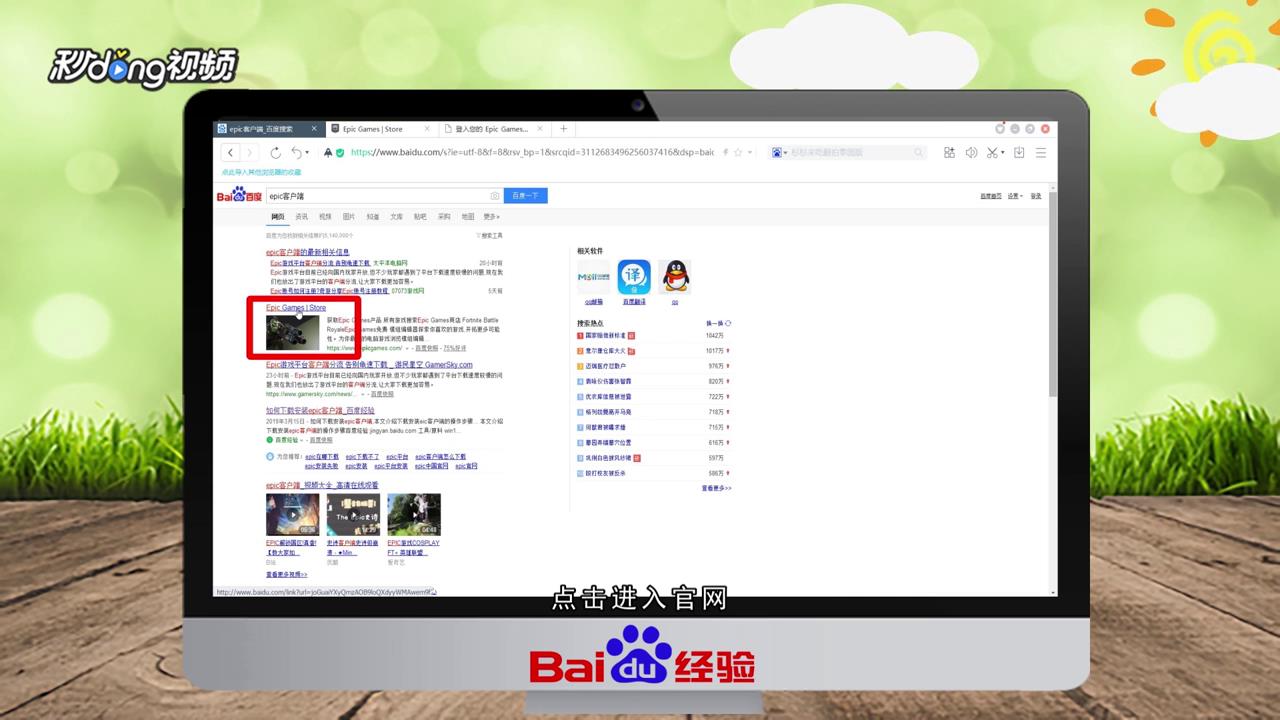The height and width of the screenshot is (720, 1280).
Task: Go back with the browser back arrow
Action: pyautogui.click(x=231, y=153)
